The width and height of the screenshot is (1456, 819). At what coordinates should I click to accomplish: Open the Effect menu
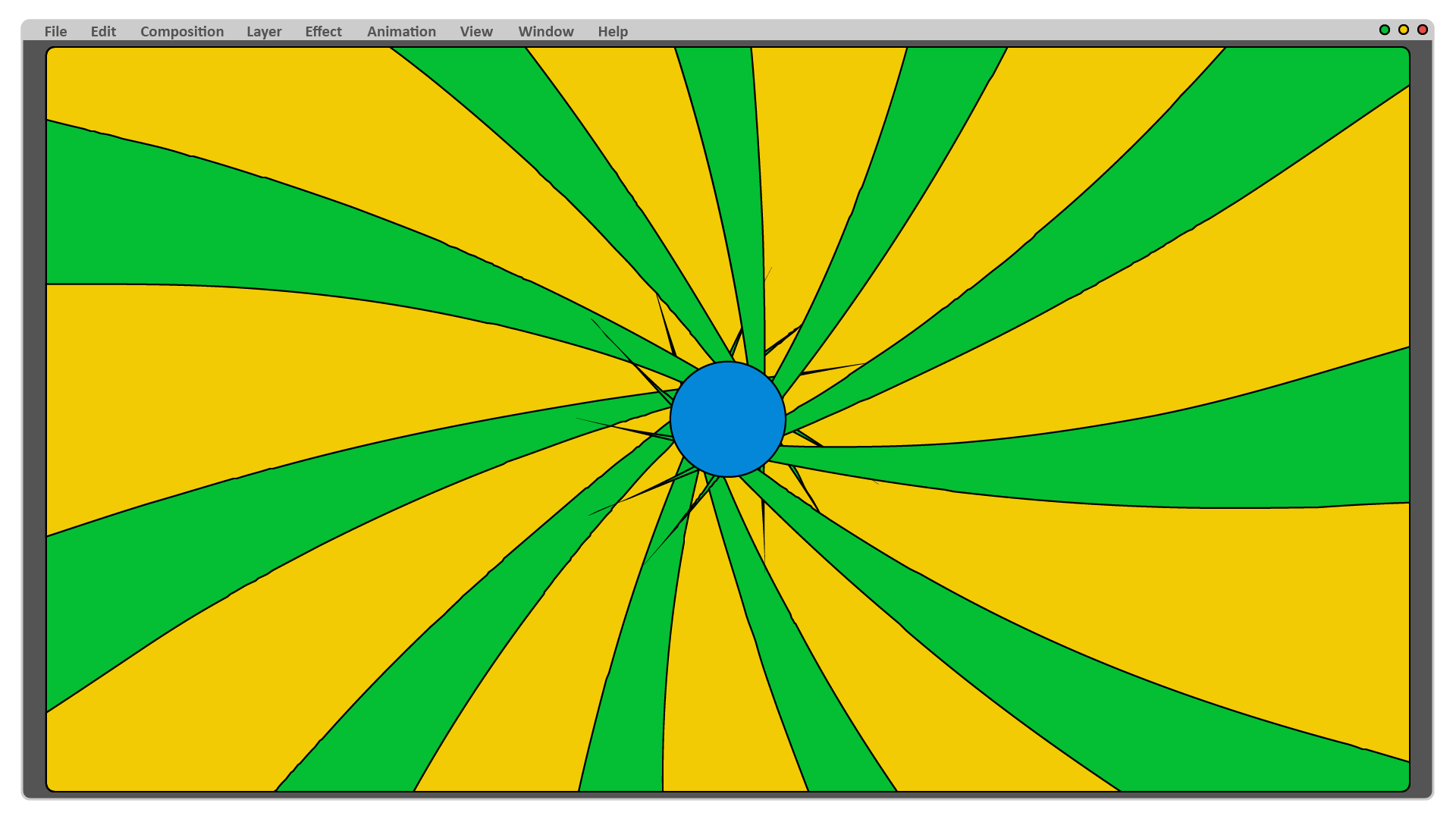323,31
